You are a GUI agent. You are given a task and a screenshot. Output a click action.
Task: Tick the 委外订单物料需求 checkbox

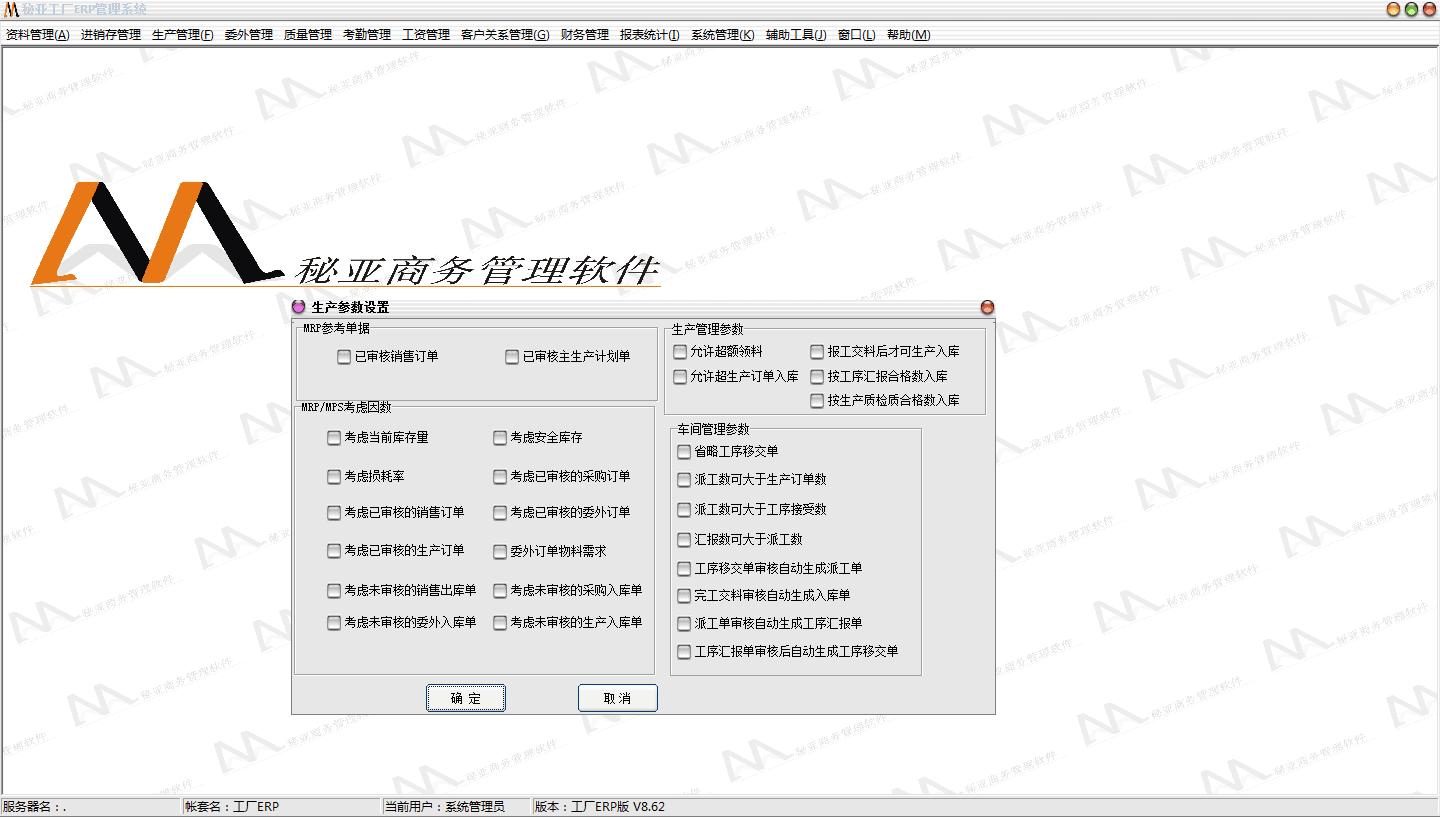(x=500, y=551)
